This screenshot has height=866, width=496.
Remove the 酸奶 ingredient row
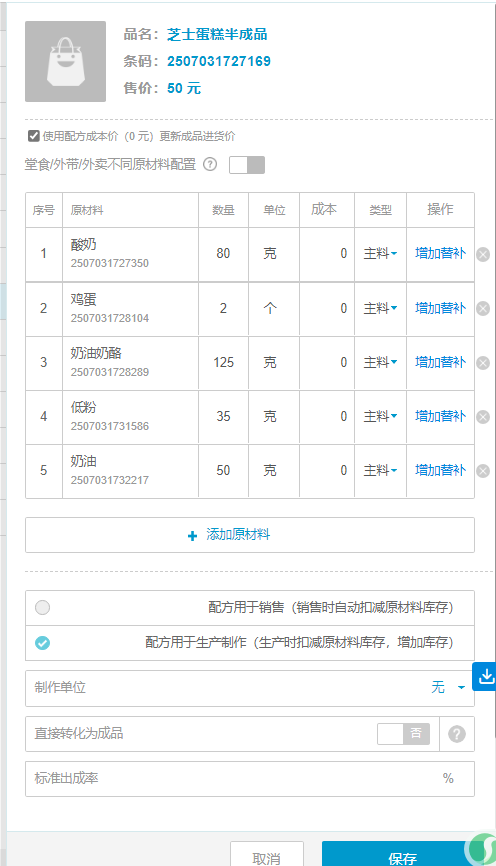pos(483,254)
